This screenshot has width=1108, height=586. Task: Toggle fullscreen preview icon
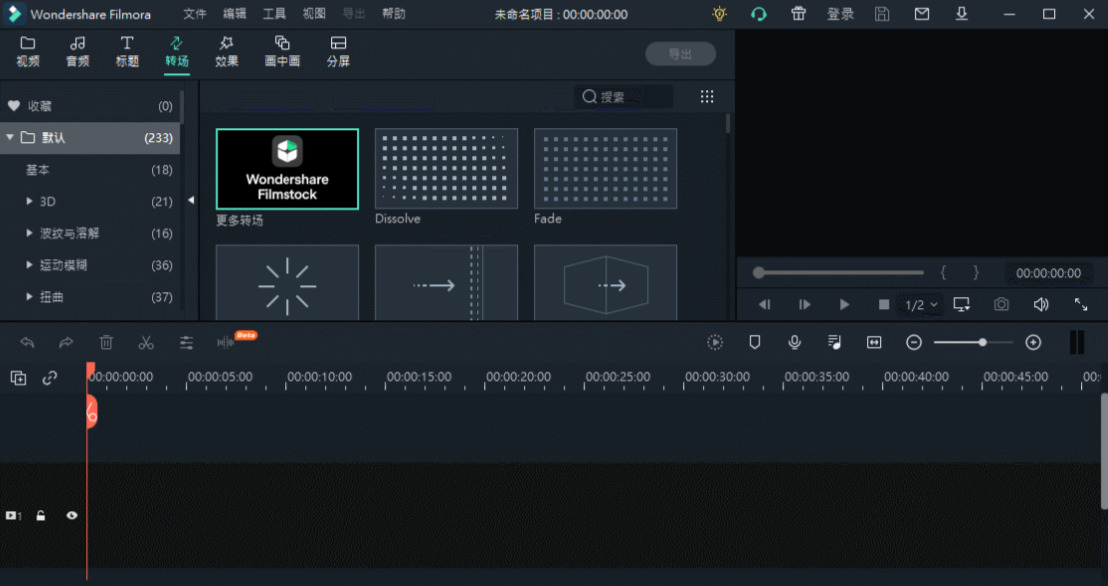[x=1081, y=305]
